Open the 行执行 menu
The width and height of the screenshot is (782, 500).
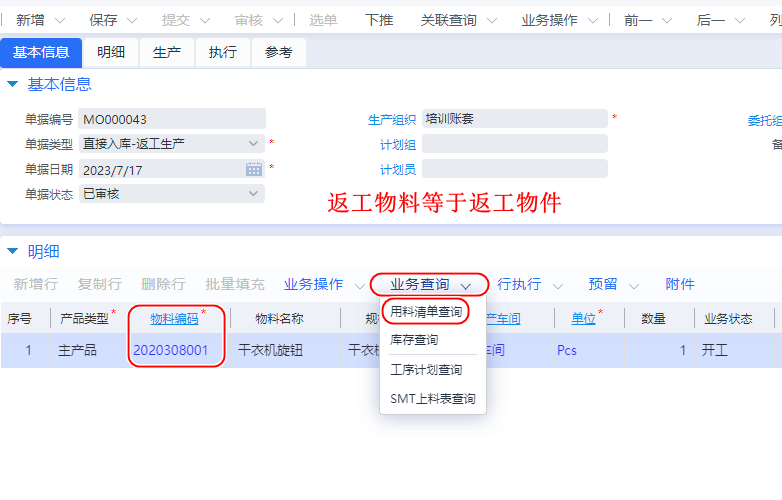coord(519,284)
